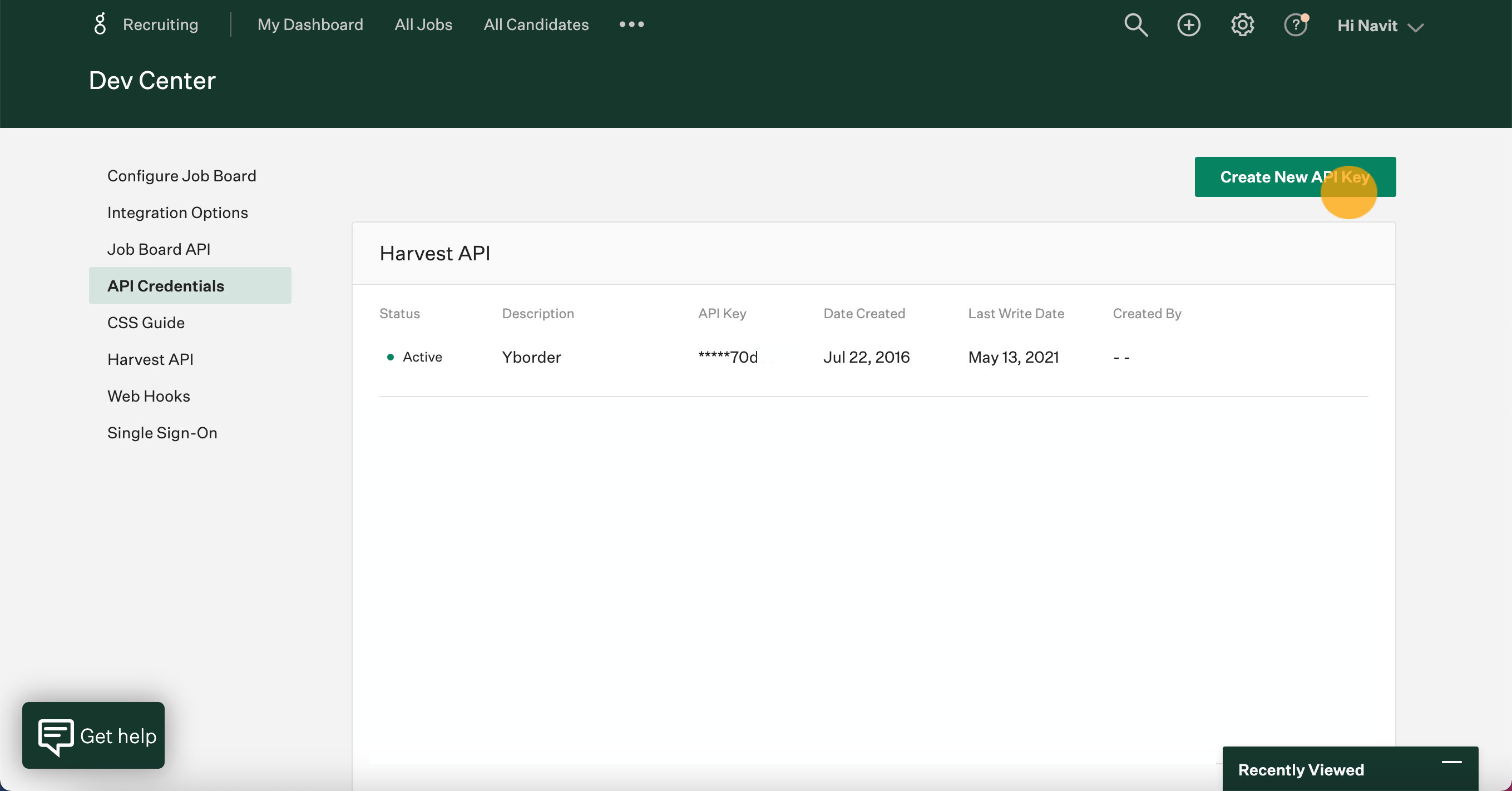Viewport: 1512px width, 791px height.
Task: Click the Date Created column header
Action: [864, 313]
